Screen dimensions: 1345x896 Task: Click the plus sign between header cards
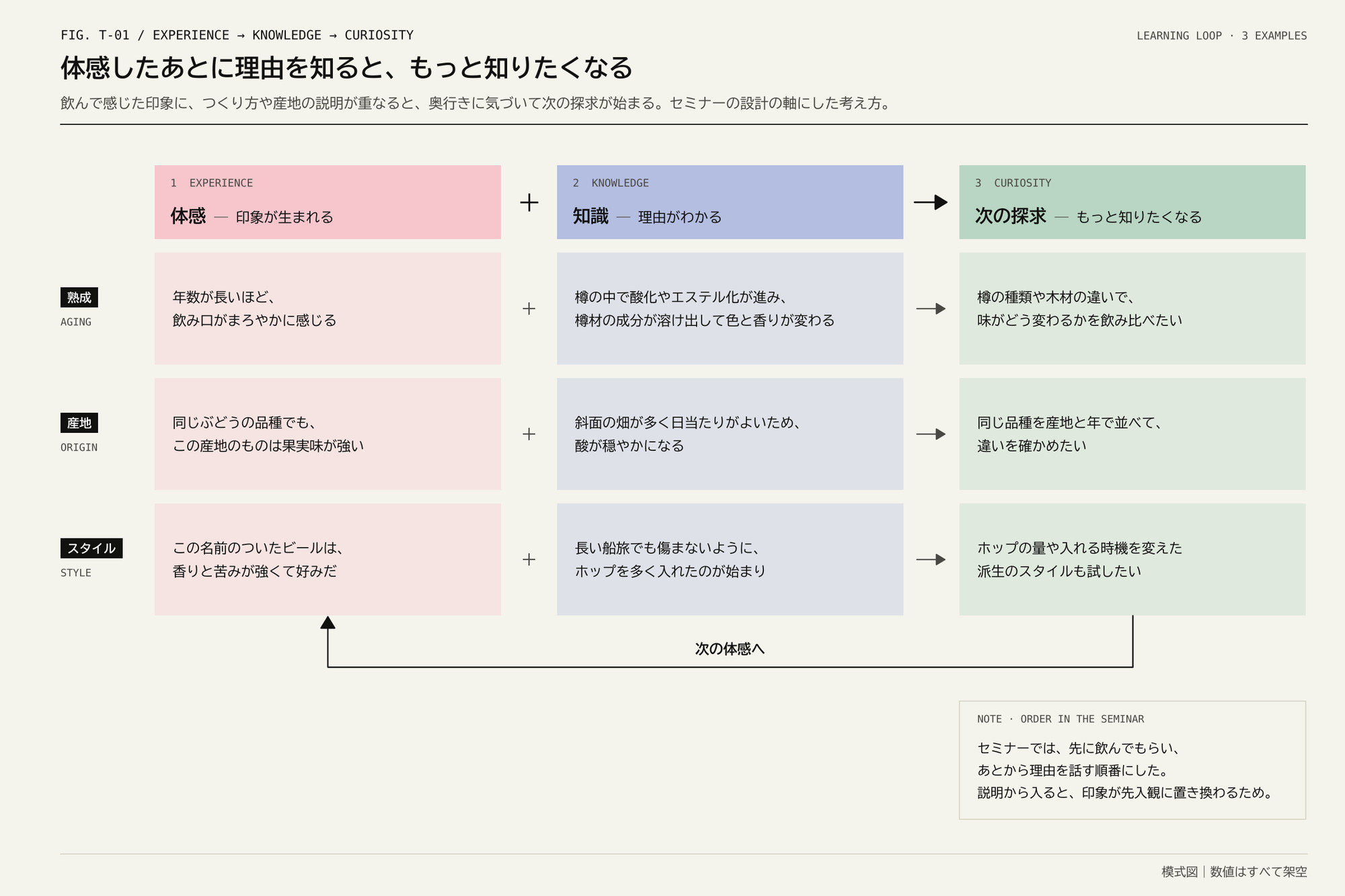pyautogui.click(x=529, y=202)
